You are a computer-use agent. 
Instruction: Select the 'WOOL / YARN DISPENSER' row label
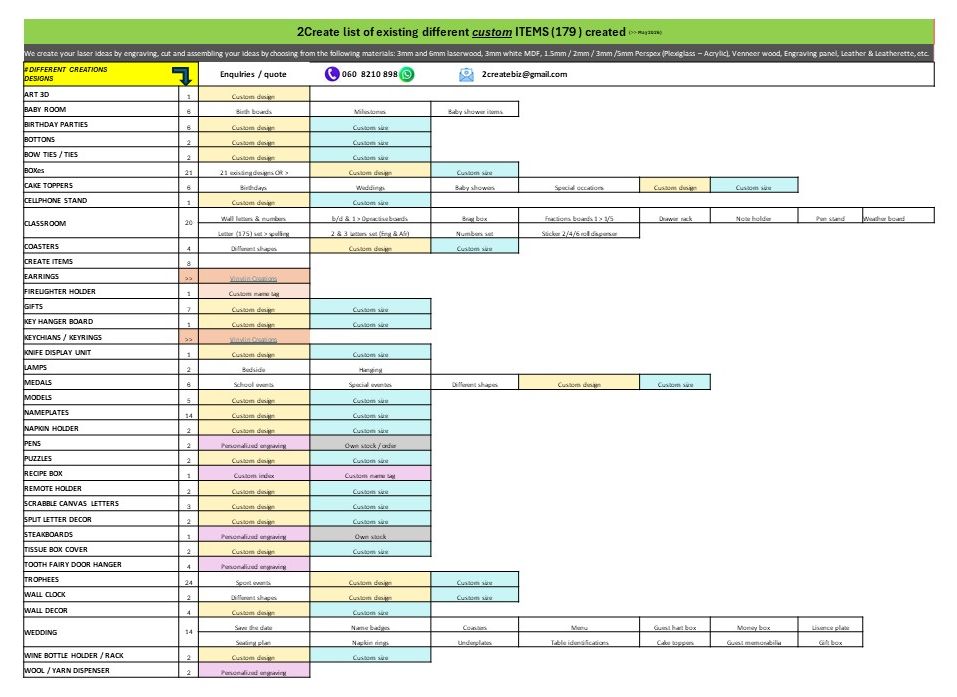coord(101,670)
